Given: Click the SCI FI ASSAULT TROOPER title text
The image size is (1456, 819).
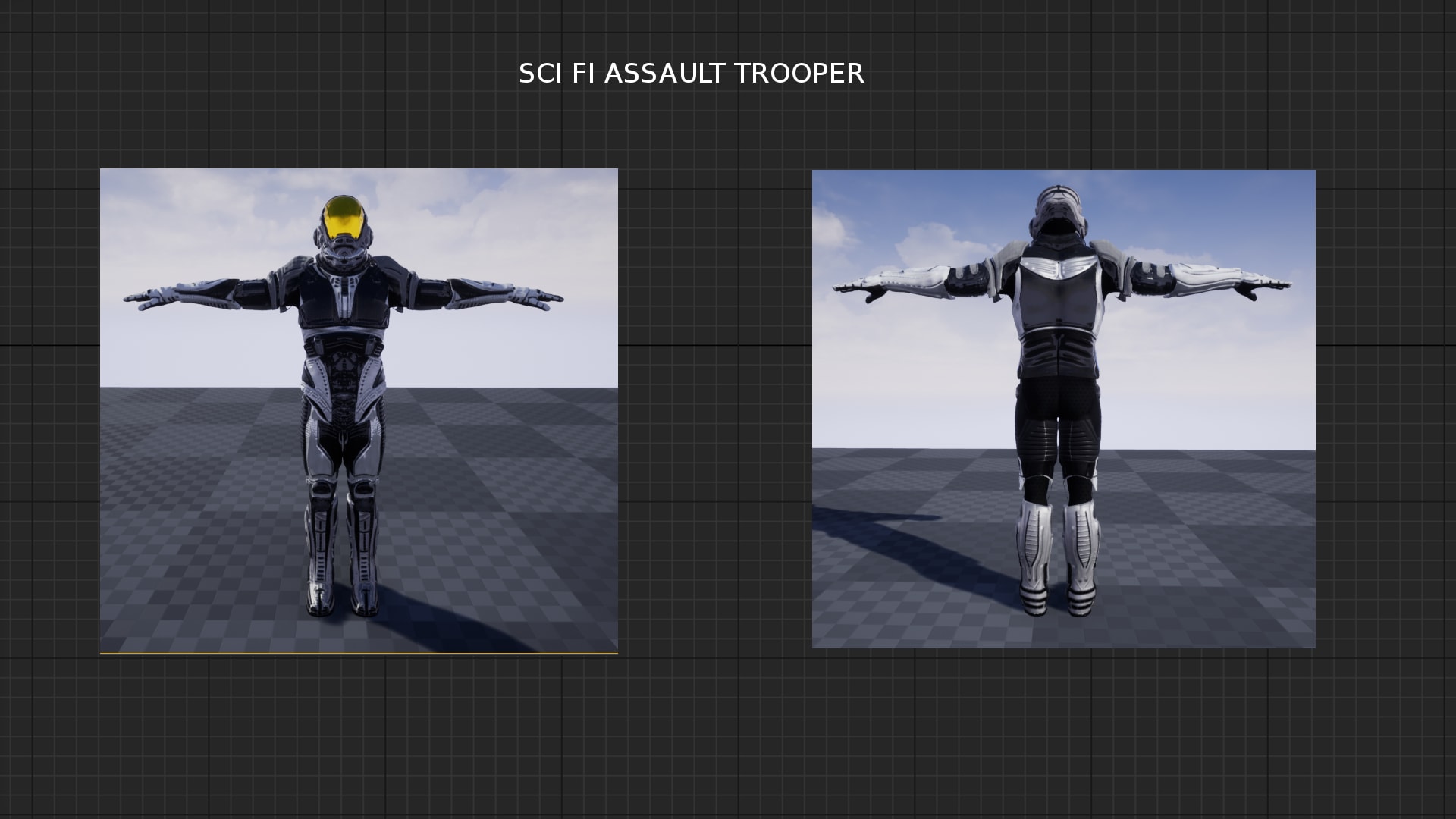Looking at the screenshot, I should [x=691, y=74].
